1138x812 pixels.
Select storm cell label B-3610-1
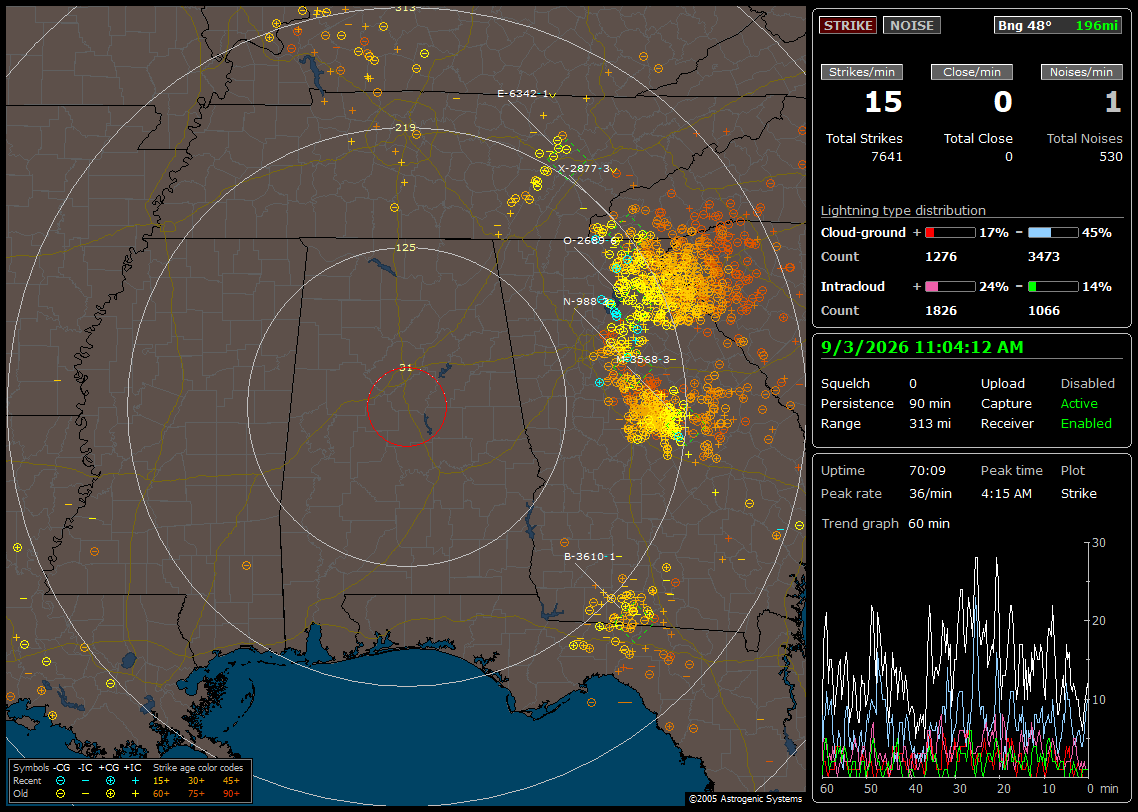[x=589, y=557]
